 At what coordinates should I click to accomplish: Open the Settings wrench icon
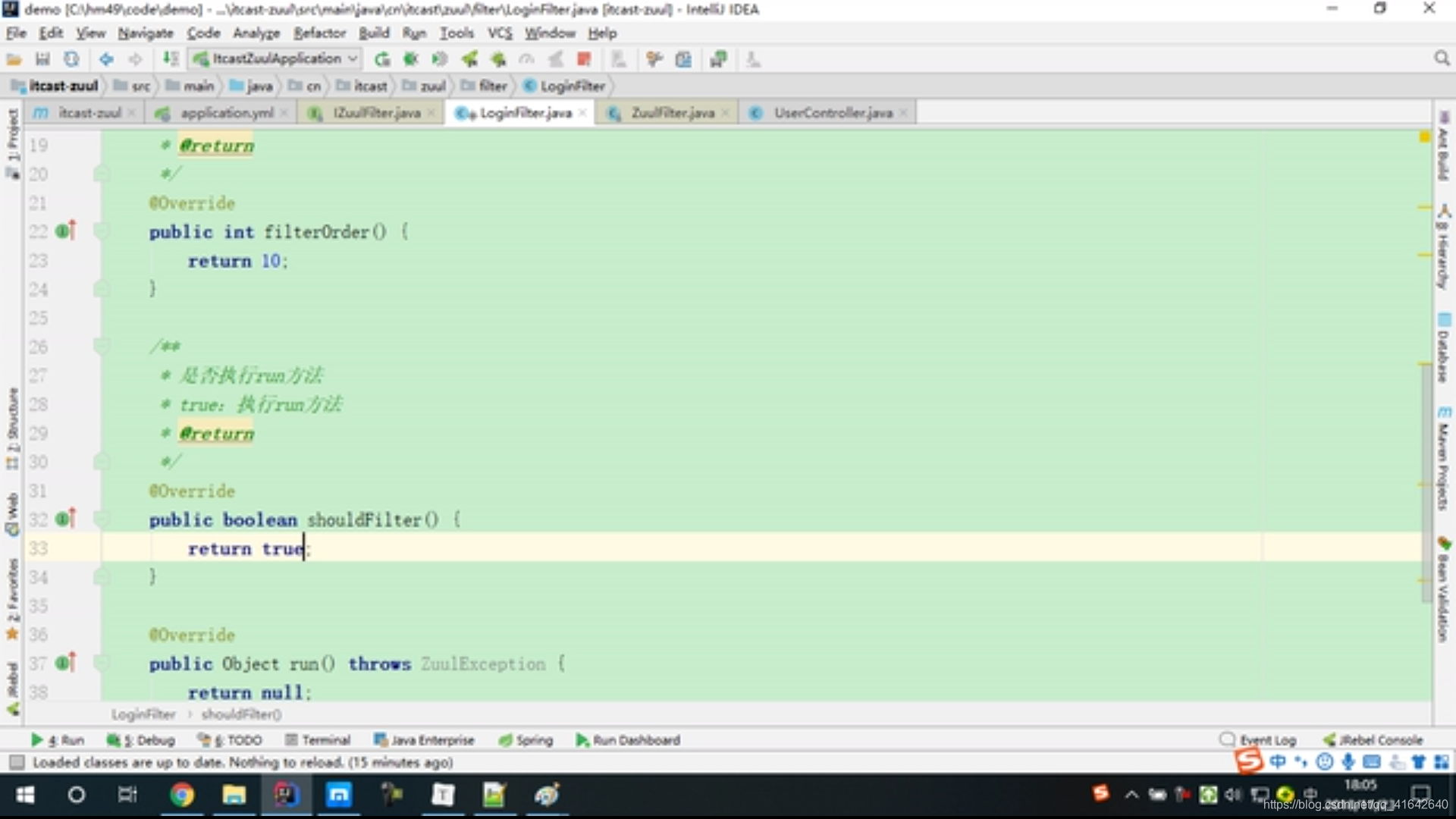coord(654,59)
